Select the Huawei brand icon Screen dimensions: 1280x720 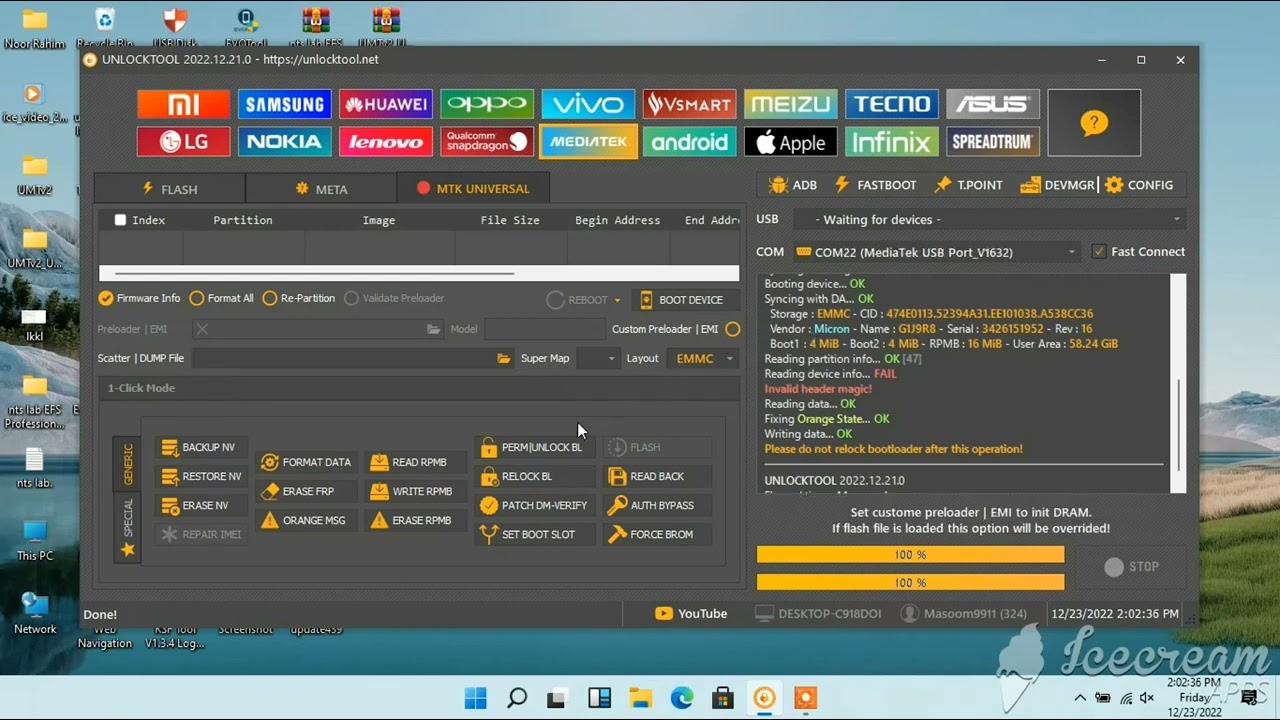pos(385,104)
